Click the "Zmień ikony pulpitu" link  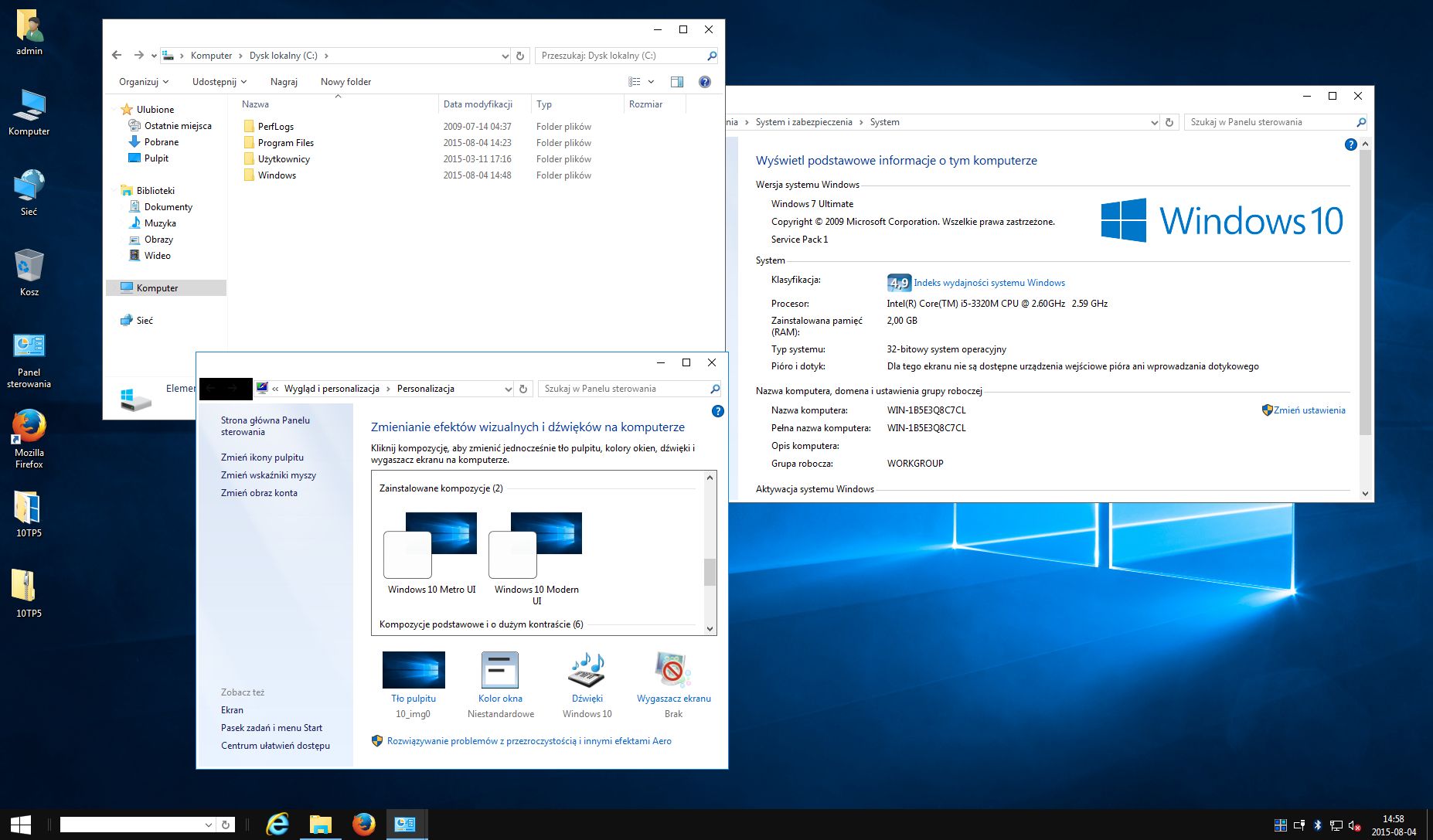pyautogui.click(x=263, y=457)
